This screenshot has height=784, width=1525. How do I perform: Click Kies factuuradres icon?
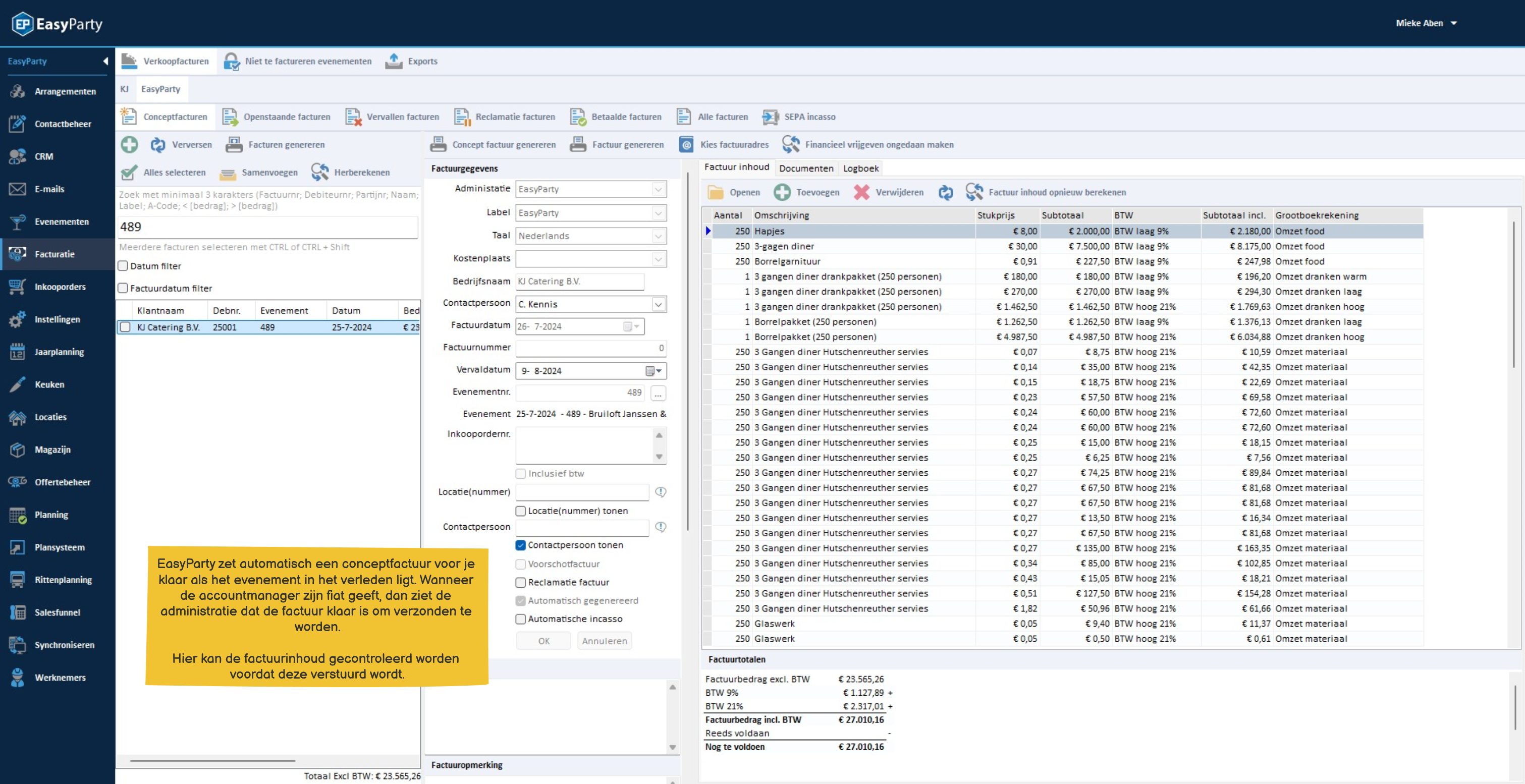685,144
